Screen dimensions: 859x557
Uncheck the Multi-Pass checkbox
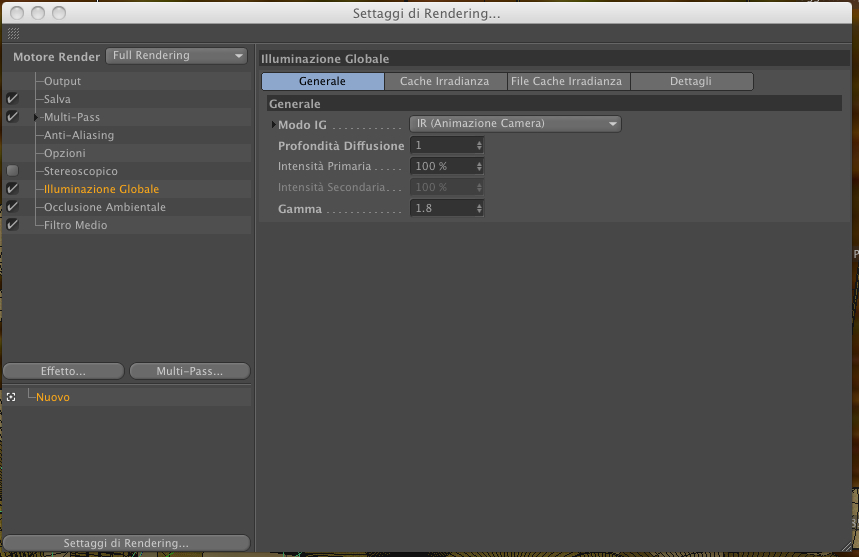(13, 117)
